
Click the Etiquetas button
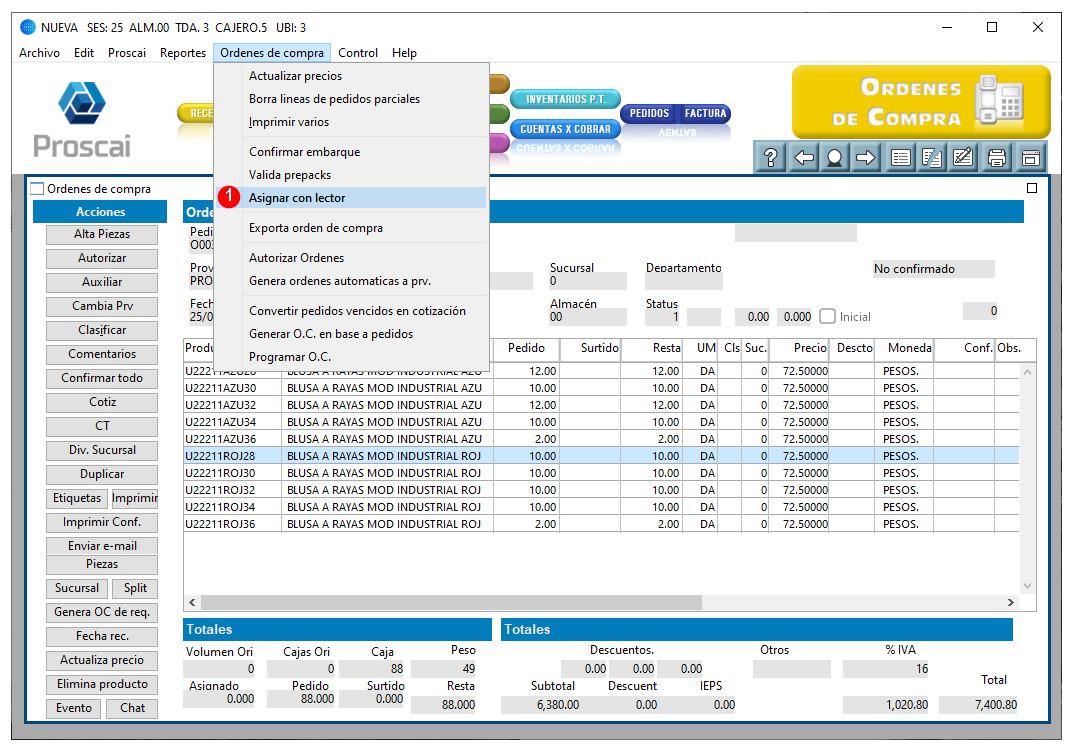(x=76, y=498)
